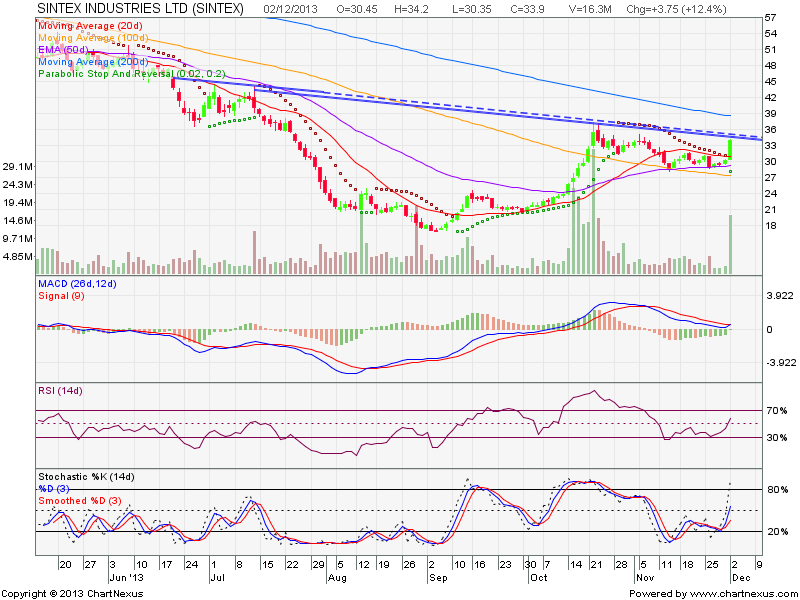Click the 19.4M volume axis label
This screenshot has height=600, width=800.
coord(18,203)
